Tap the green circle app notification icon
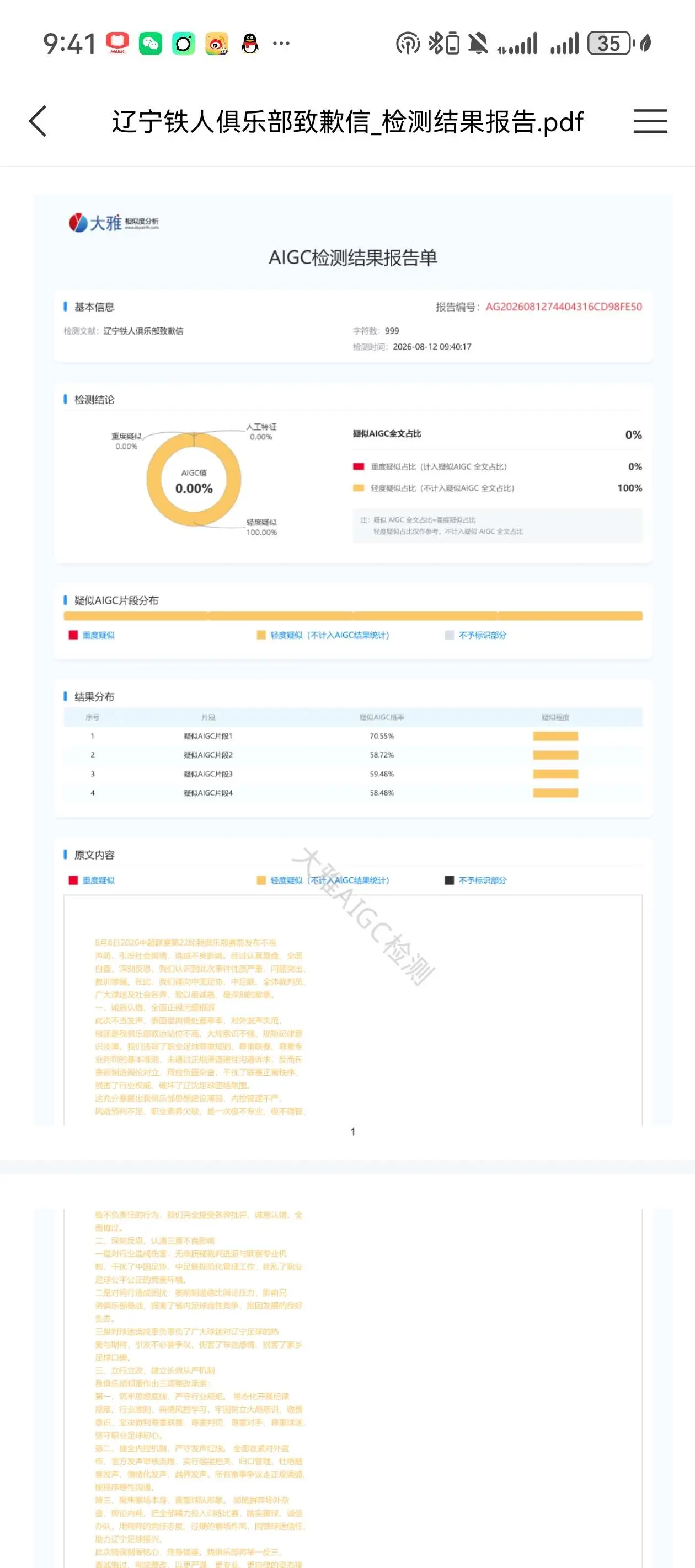 (x=183, y=43)
